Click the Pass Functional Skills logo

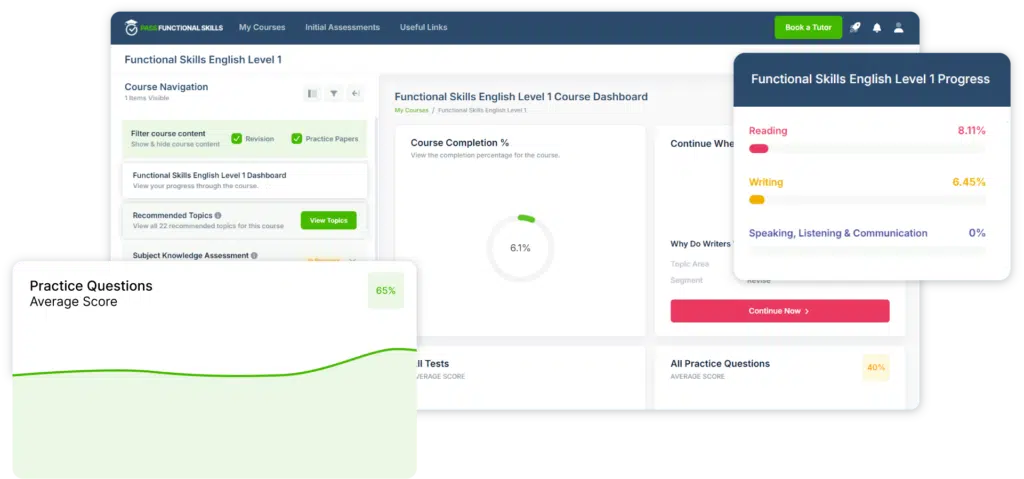tap(174, 27)
